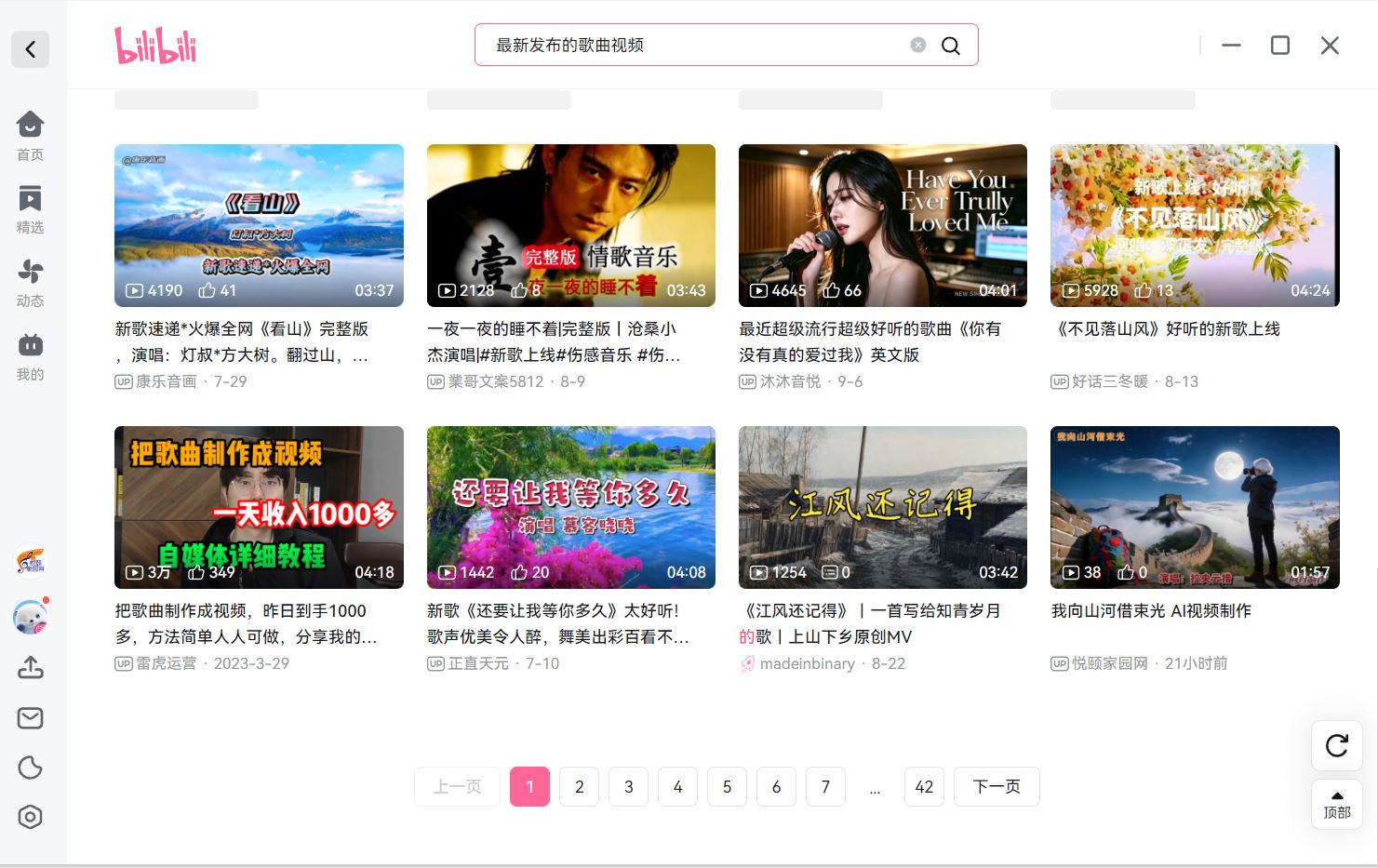Open the Have You Ever Truly Loved Me thumbnail
This screenshot has height=868, width=1378.
[883, 225]
